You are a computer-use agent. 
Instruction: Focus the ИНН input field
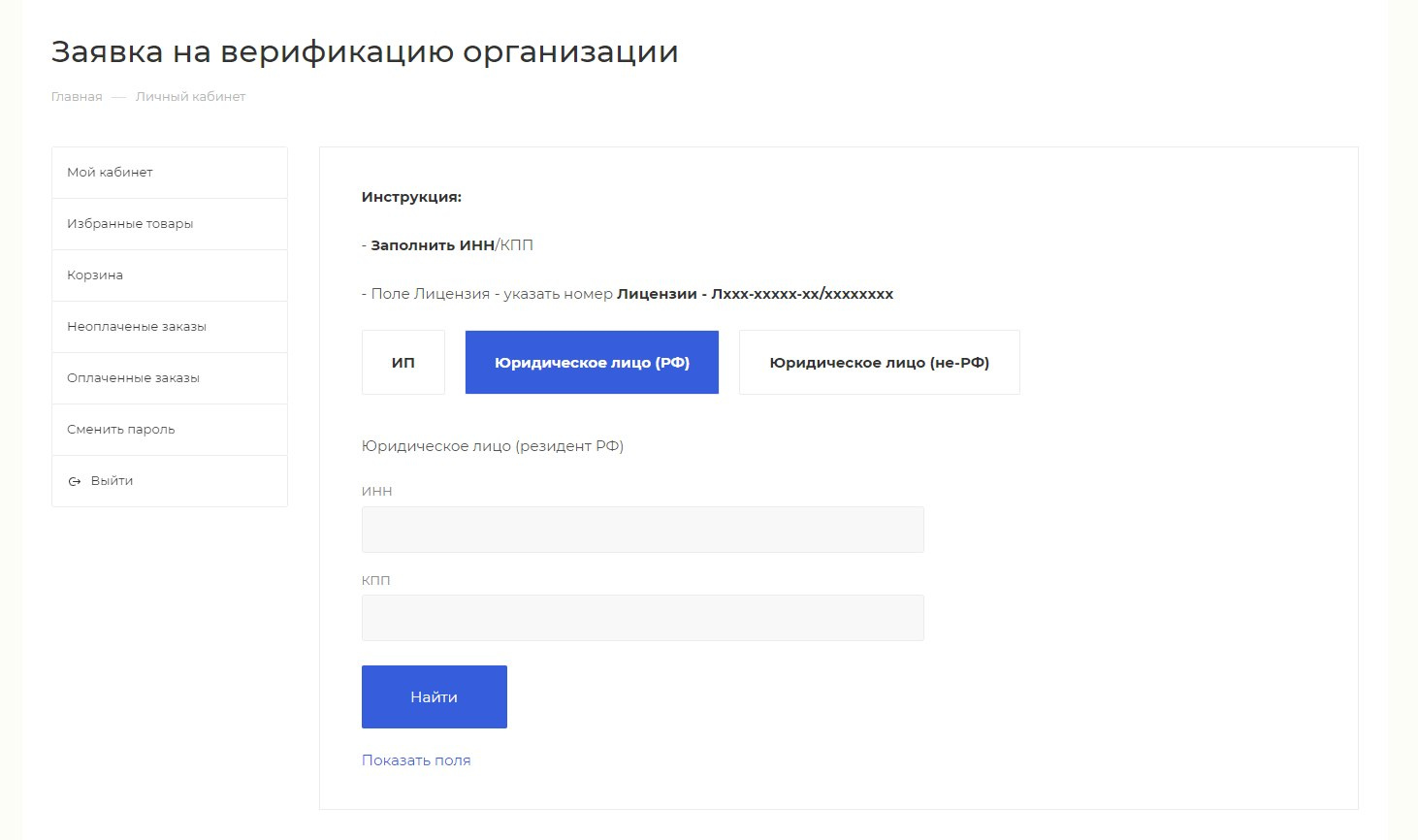pos(643,530)
